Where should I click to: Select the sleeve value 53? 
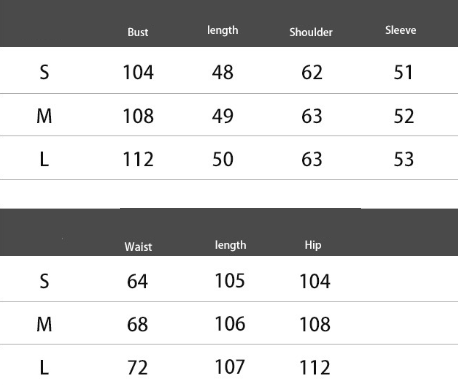[x=404, y=159]
